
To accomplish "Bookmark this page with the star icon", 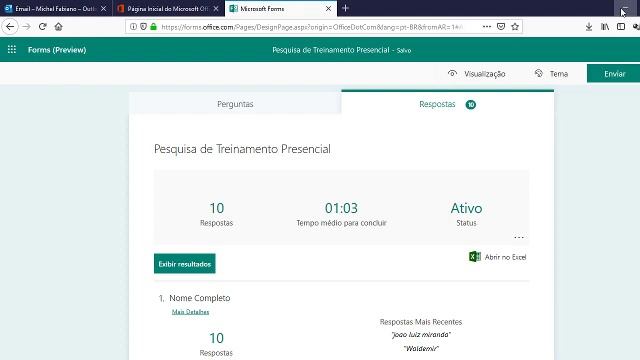I will [x=515, y=27].
